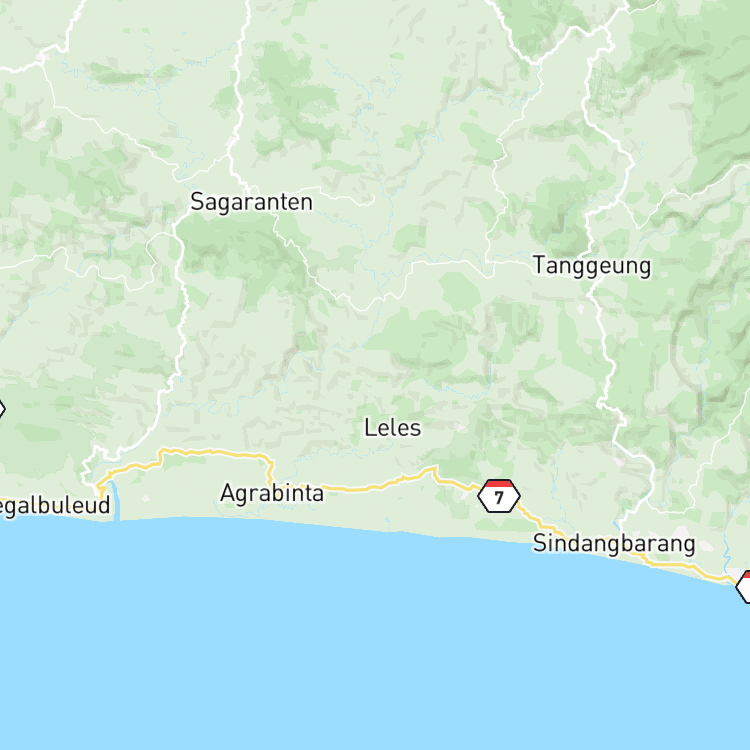The width and height of the screenshot is (750, 750).
Task: Click the Tanggeung town label
Action: pyautogui.click(x=592, y=266)
